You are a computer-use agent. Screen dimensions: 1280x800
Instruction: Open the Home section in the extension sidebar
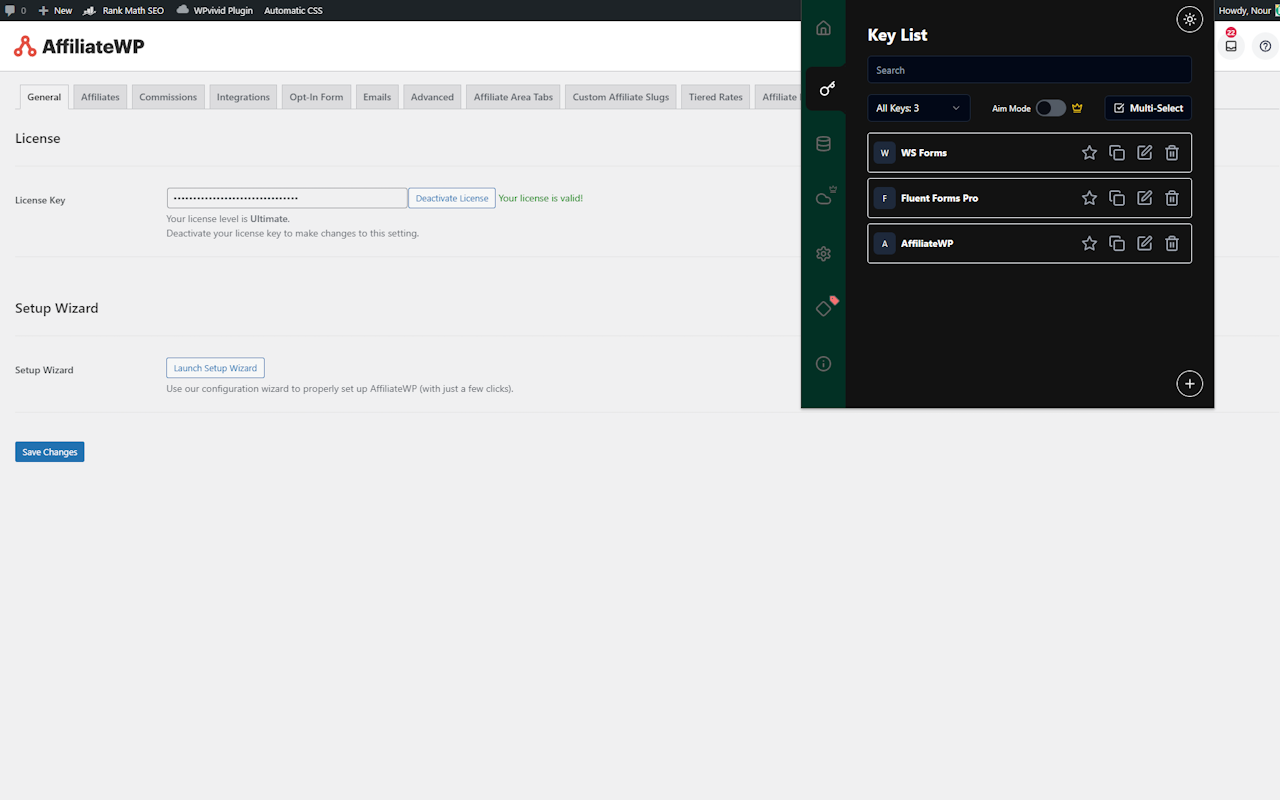click(823, 28)
